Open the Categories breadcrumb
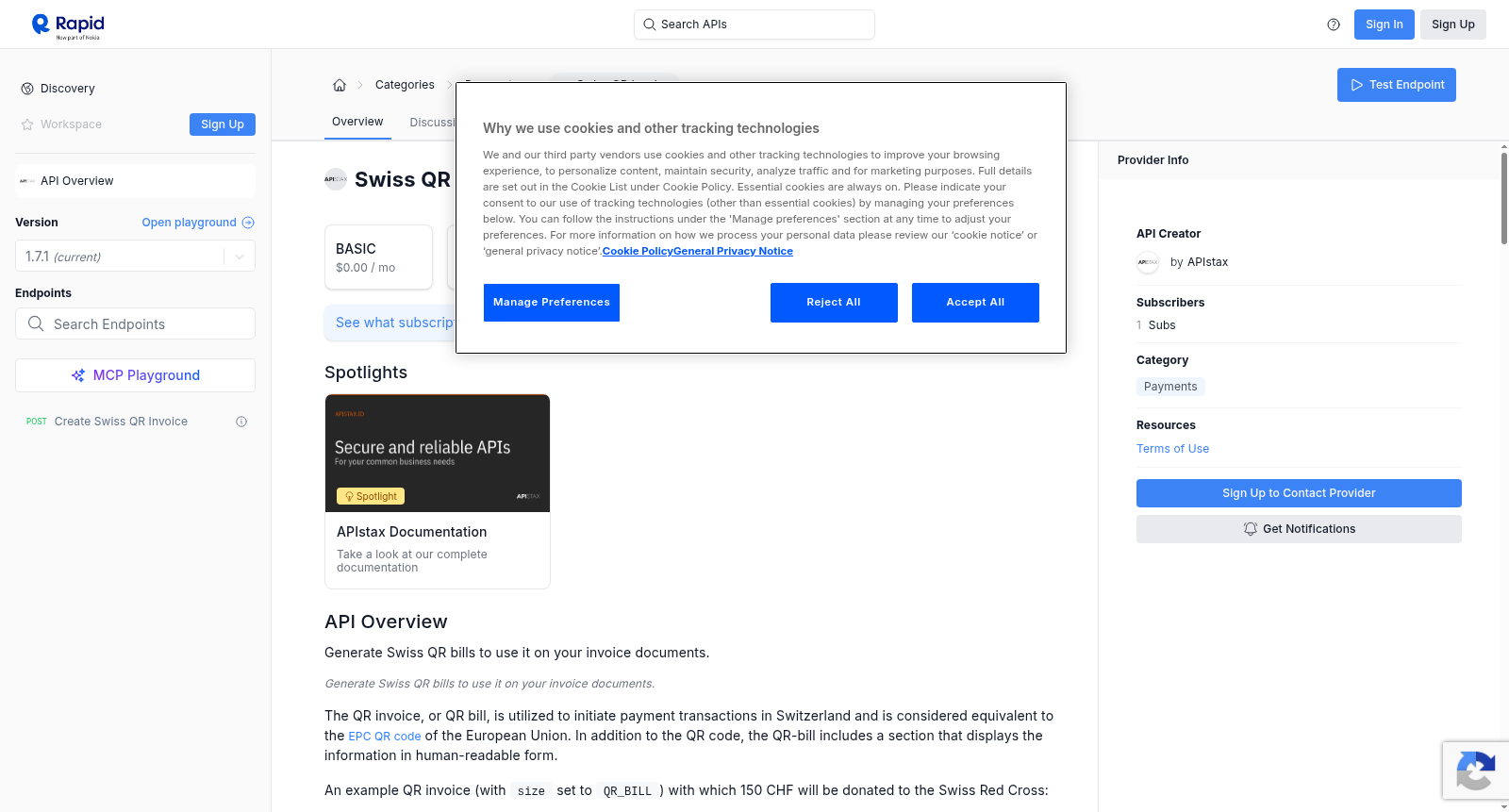The image size is (1509, 812). click(x=405, y=85)
